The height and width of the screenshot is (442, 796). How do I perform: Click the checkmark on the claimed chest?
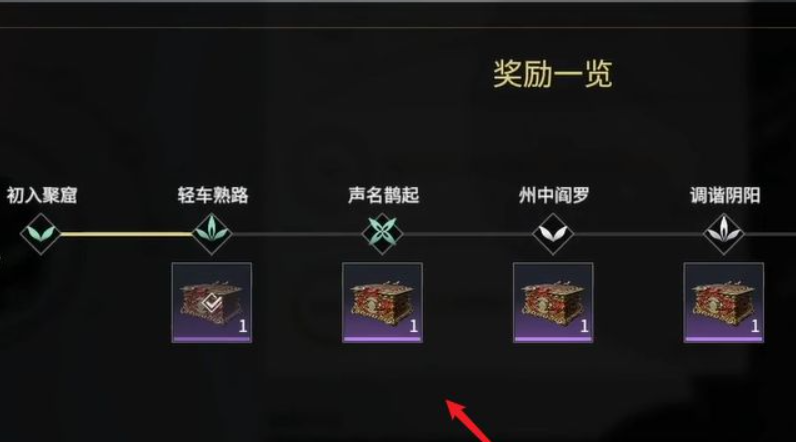point(212,303)
